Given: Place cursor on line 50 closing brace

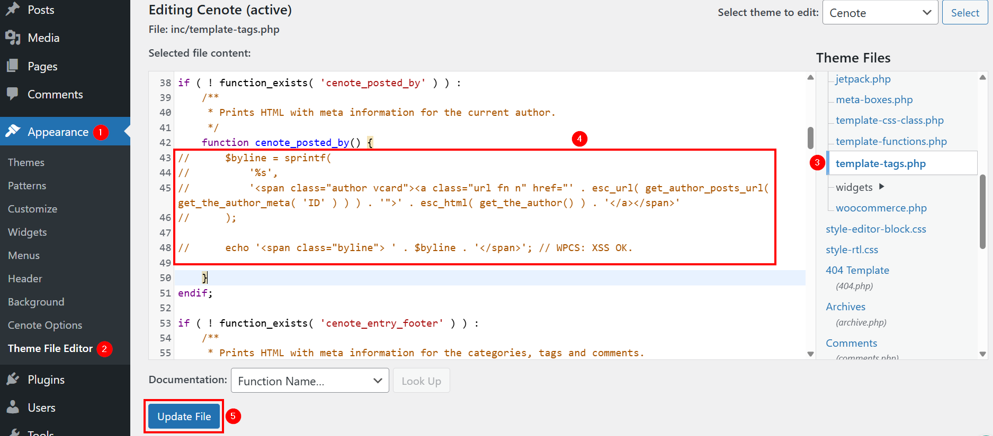Looking at the screenshot, I should (x=205, y=278).
